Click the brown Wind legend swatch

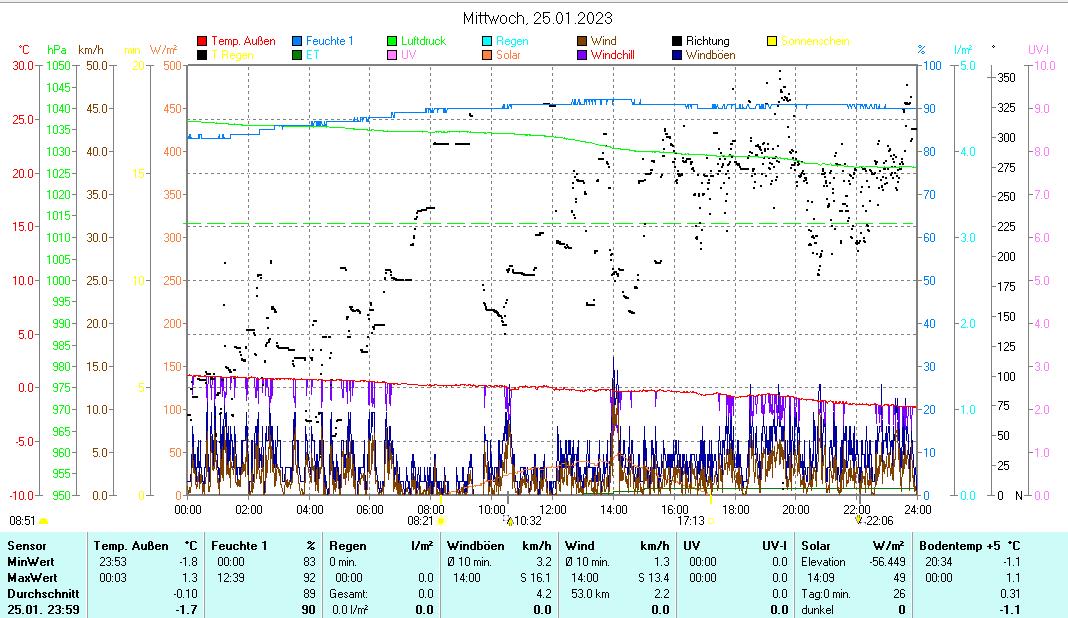[582, 41]
